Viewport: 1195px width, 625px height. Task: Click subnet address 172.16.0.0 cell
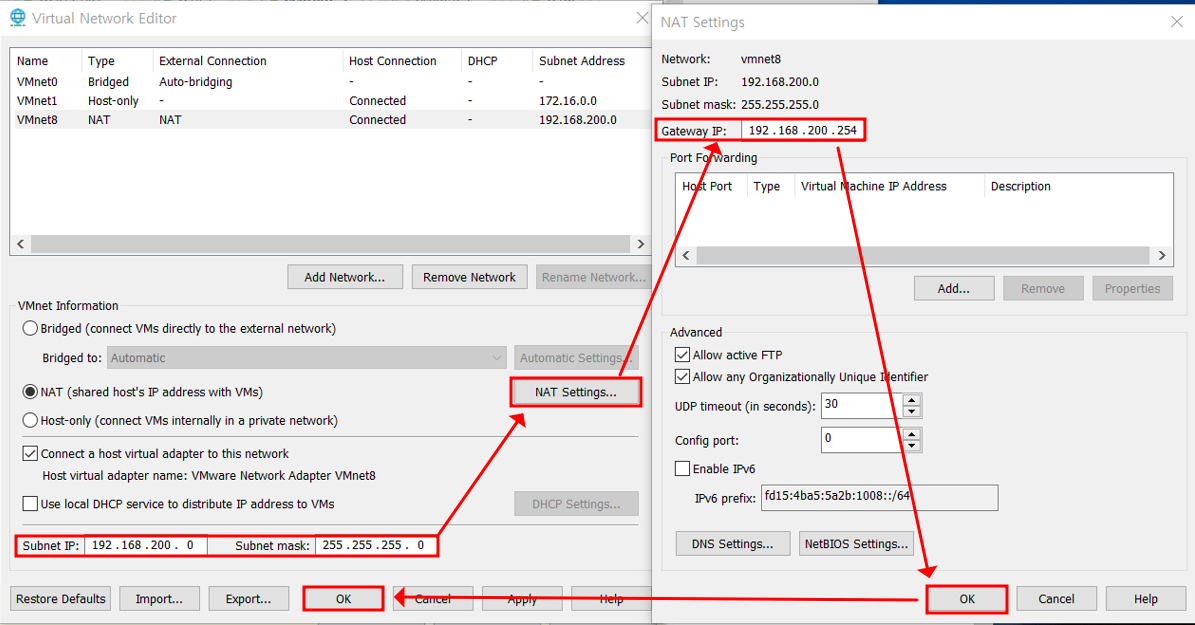tap(568, 101)
